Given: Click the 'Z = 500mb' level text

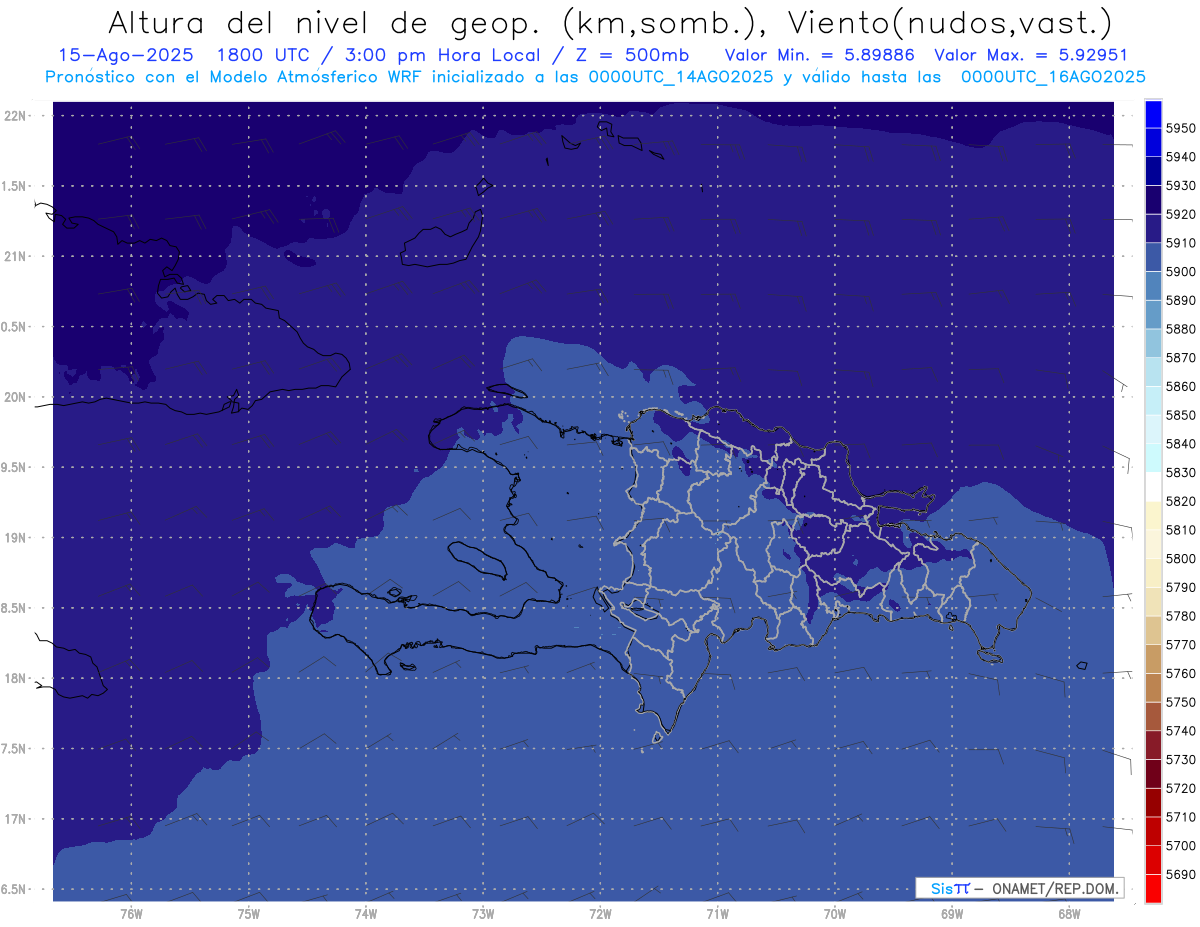Looking at the screenshot, I should point(630,56).
